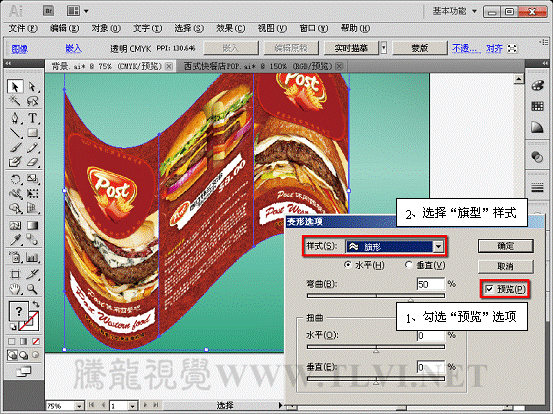553x414 pixels.
Task: Pick the Lasso tool
Action: pyautogui.click(x=32, y=101)
